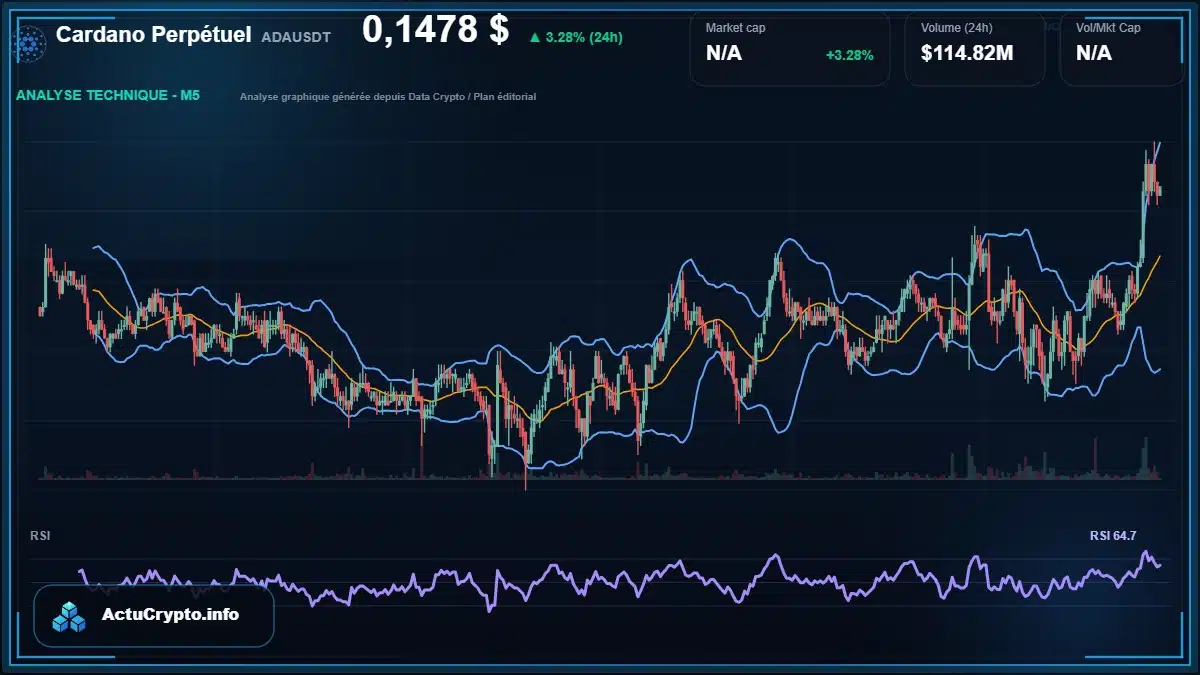Screen dimensions: 1200x675
Task: Click the ANALYSE TECHNIQUE - M5 heading
Action: [108, 96]
